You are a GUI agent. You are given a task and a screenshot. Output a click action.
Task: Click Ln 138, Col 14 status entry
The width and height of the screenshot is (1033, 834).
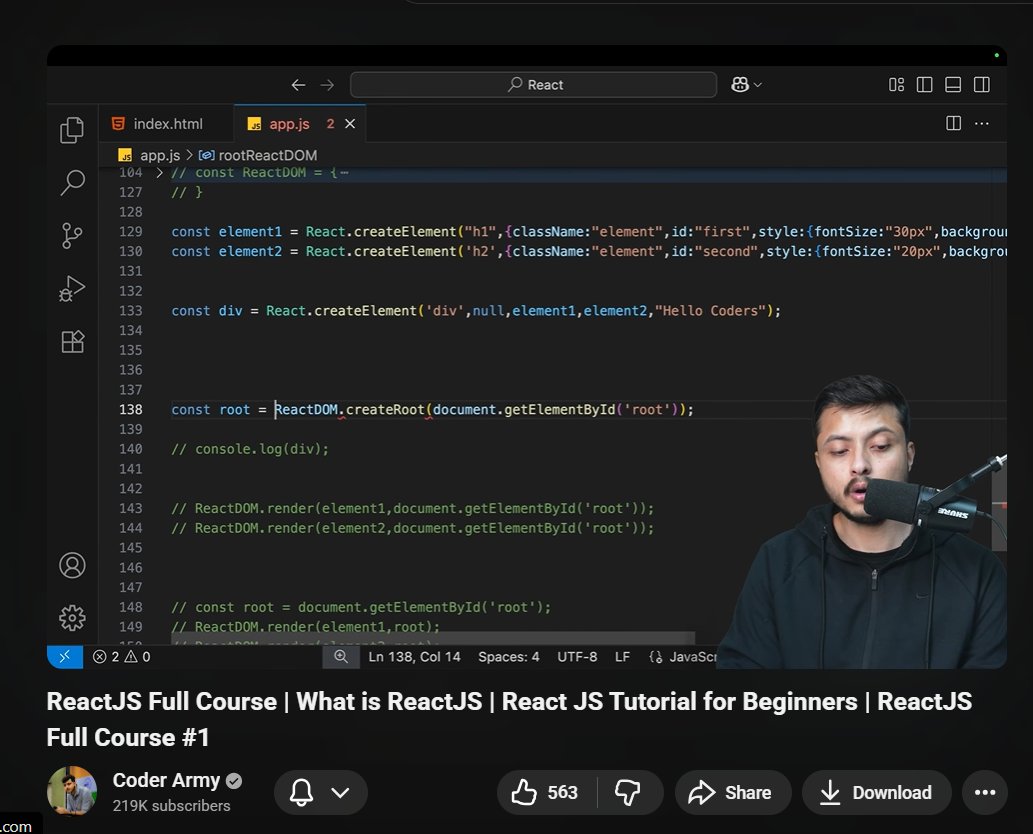pyautogui.click(x=414, y=657)
